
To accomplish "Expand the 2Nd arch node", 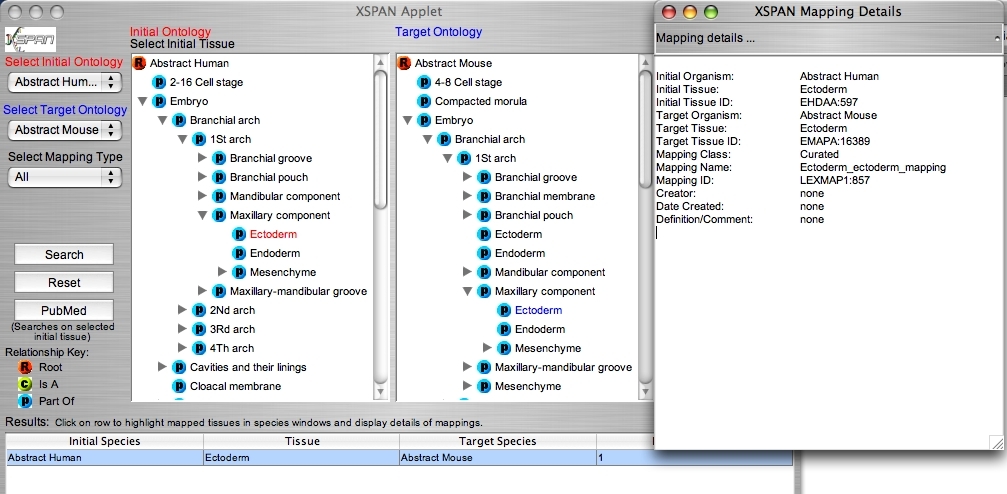I will point(182,310).
